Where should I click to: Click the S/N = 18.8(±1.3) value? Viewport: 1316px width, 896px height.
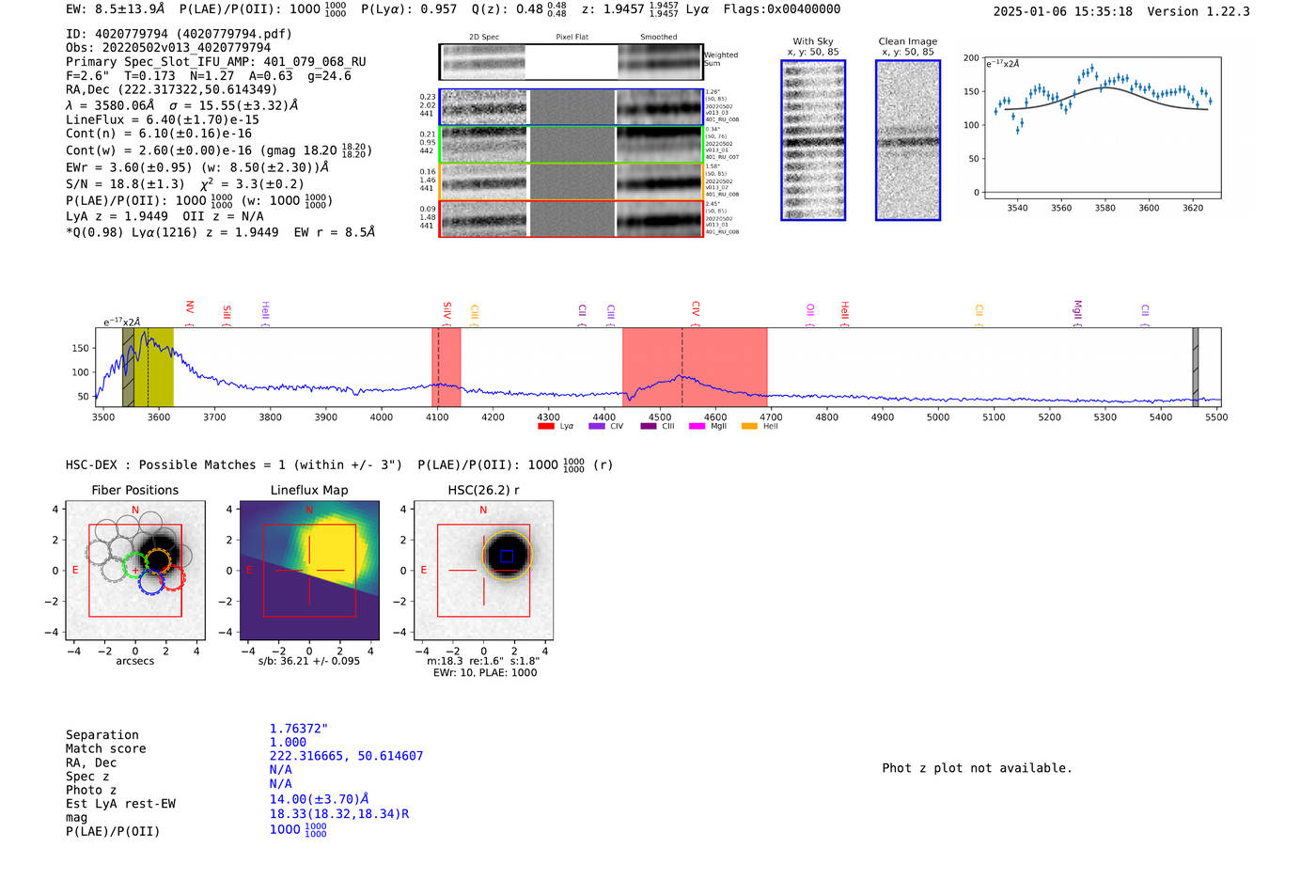coord(125,184)
